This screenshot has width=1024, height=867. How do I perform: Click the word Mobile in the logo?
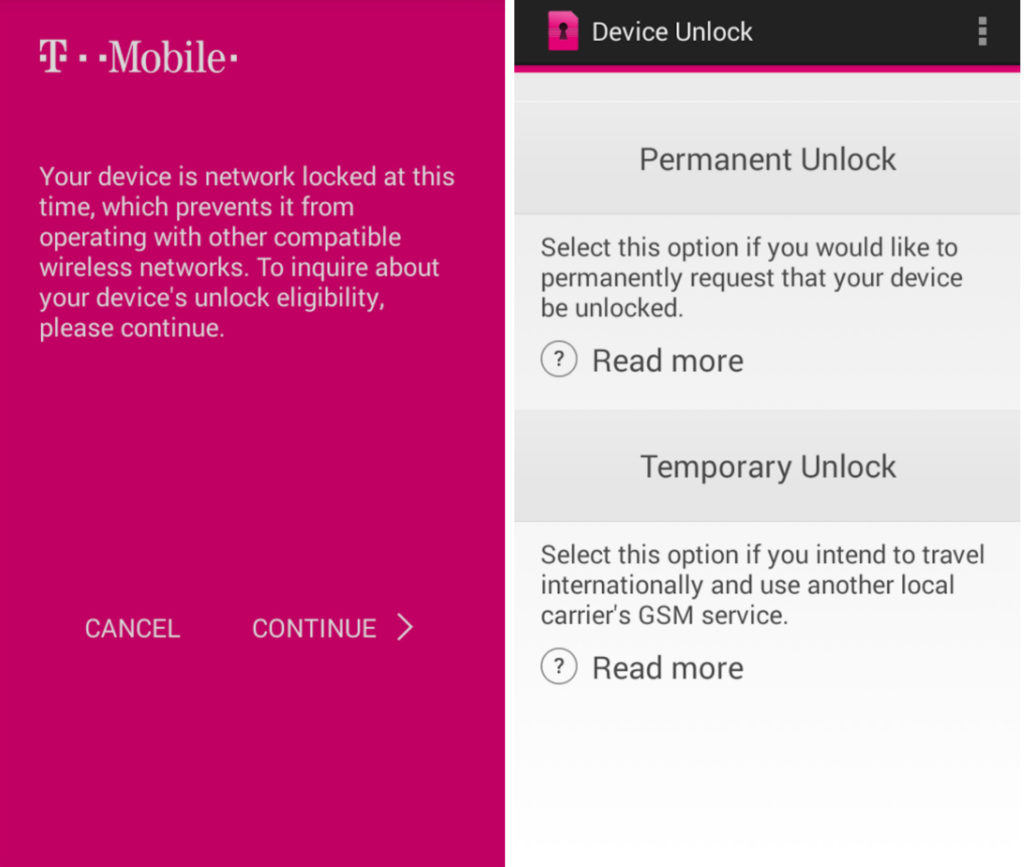pyautogui.click(x=167, y=57)
